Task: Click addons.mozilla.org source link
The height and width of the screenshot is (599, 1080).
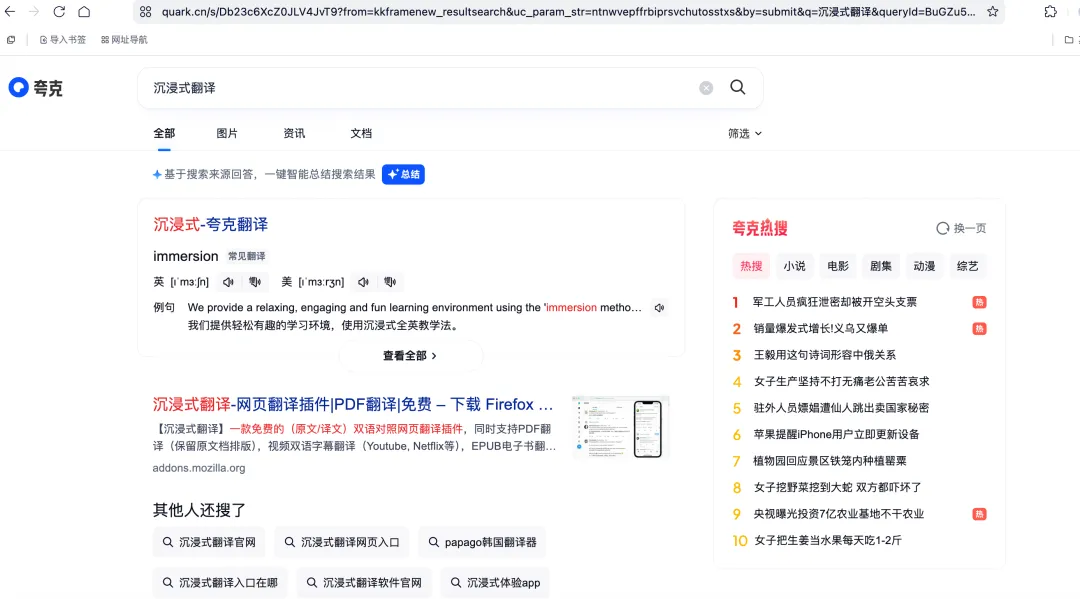Action: click(199, 468)
